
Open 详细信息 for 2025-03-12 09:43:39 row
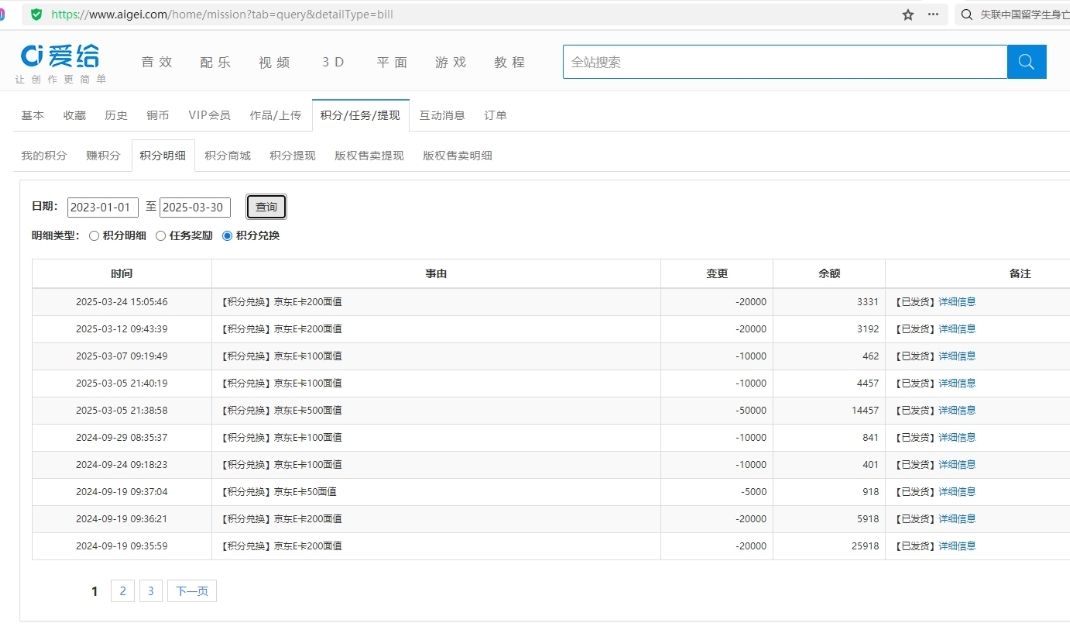click(957, 329)
